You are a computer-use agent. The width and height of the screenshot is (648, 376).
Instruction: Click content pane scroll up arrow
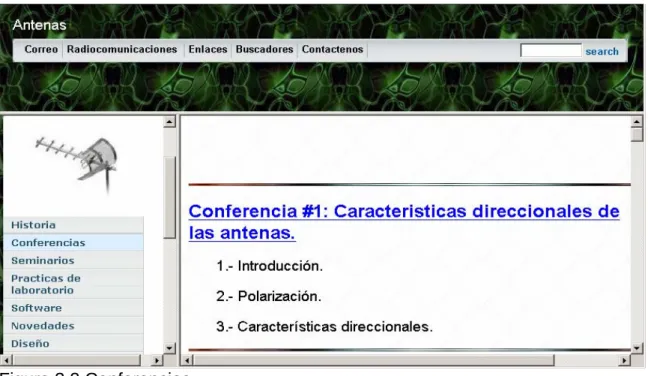click(x=637, y=121)
